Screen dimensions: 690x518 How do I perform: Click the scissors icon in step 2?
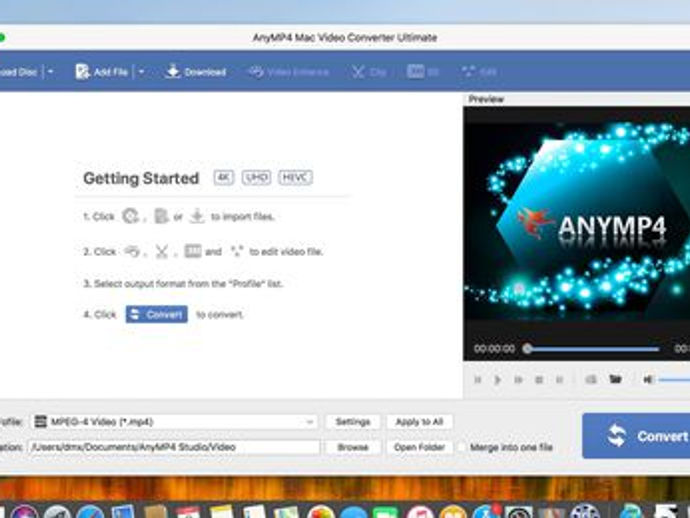tap(161, 251)
